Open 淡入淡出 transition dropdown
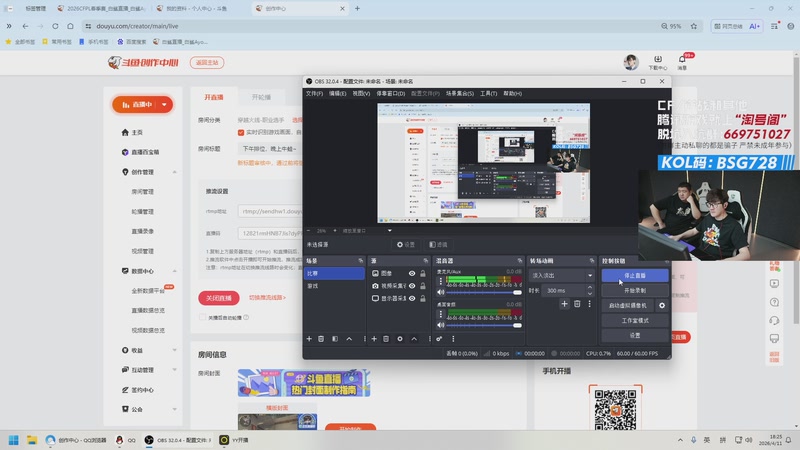Screen dimensions: 800x450 [561, 276]
